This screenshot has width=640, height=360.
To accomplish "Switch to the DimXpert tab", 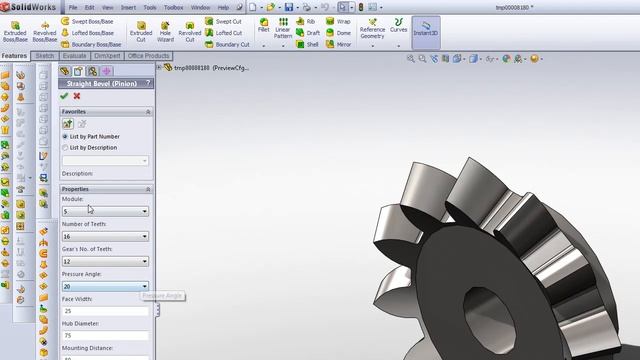I will (107, 56).
